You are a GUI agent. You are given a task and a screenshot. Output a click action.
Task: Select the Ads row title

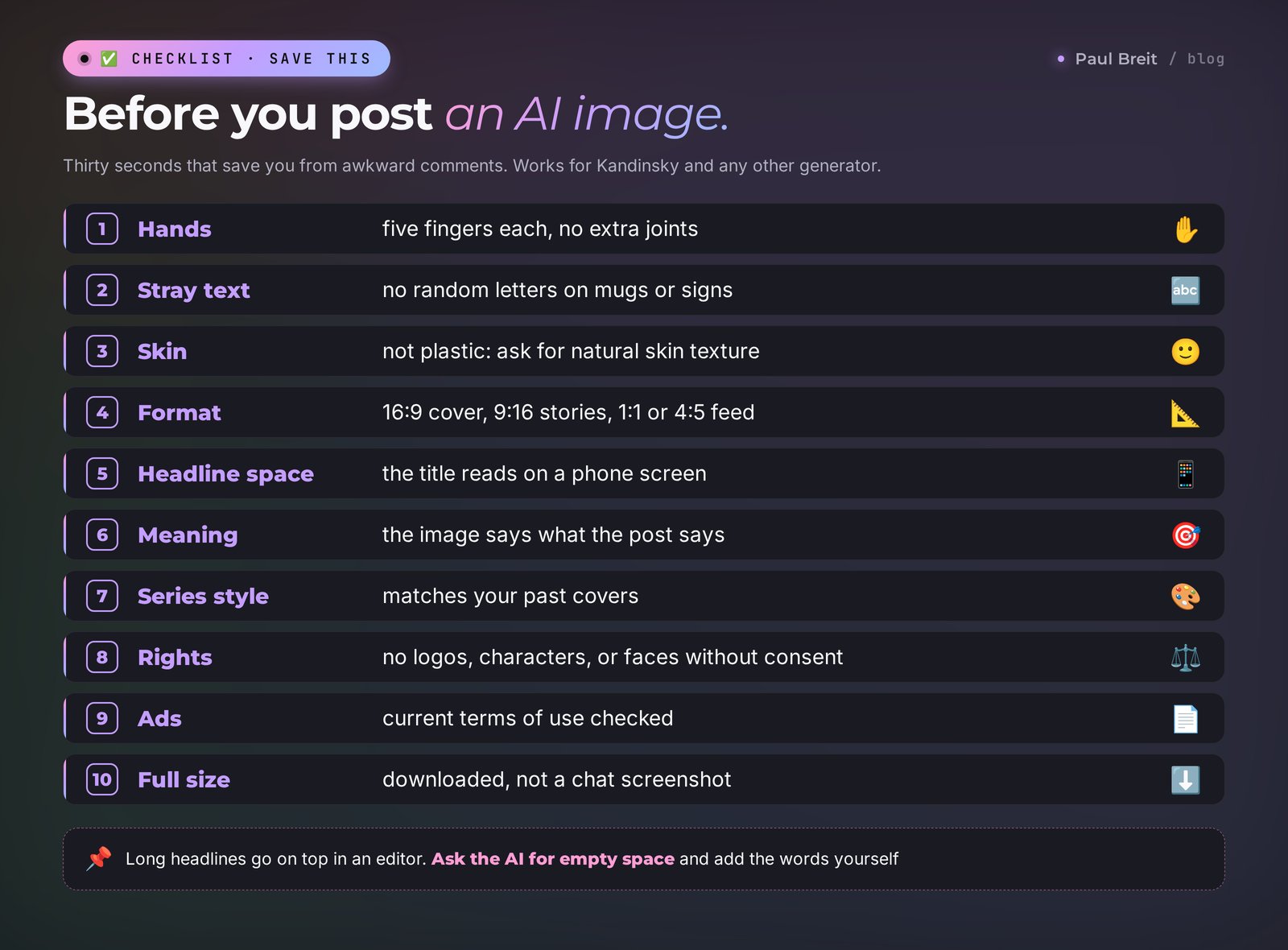tap(159, 719)
